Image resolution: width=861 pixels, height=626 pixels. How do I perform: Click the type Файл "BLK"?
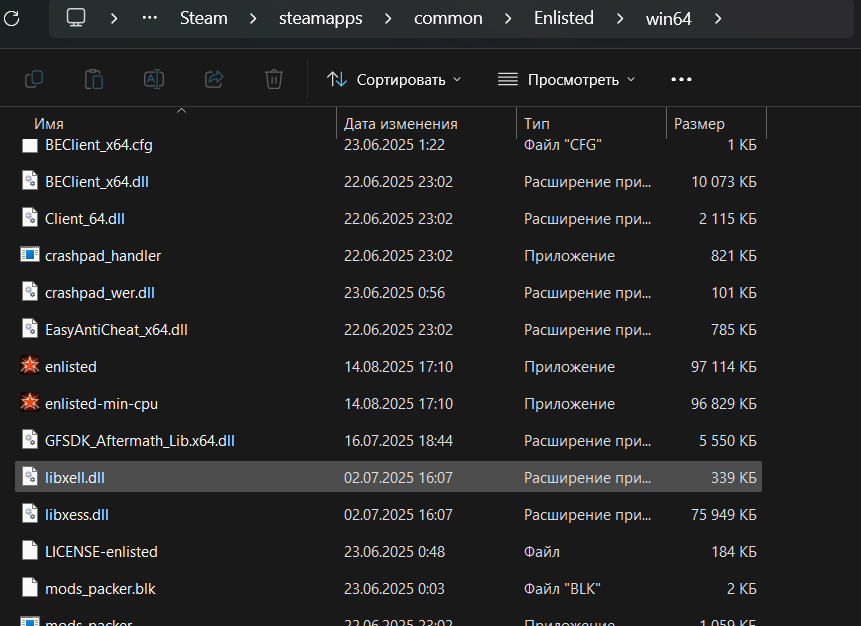click(x=562, y=589)
